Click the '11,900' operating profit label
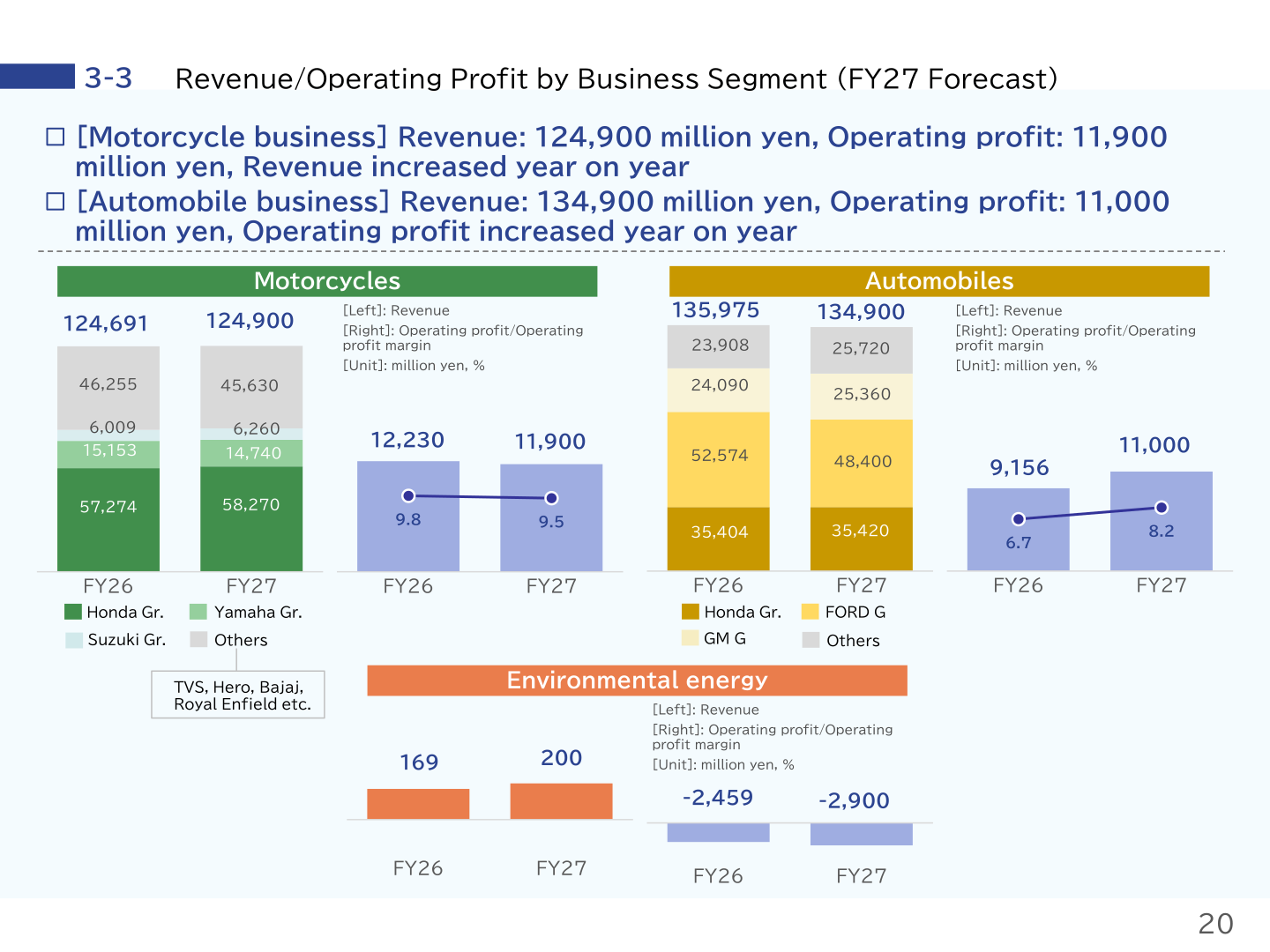The width and height of the screenshot is (1270, 952). [550, 442]
